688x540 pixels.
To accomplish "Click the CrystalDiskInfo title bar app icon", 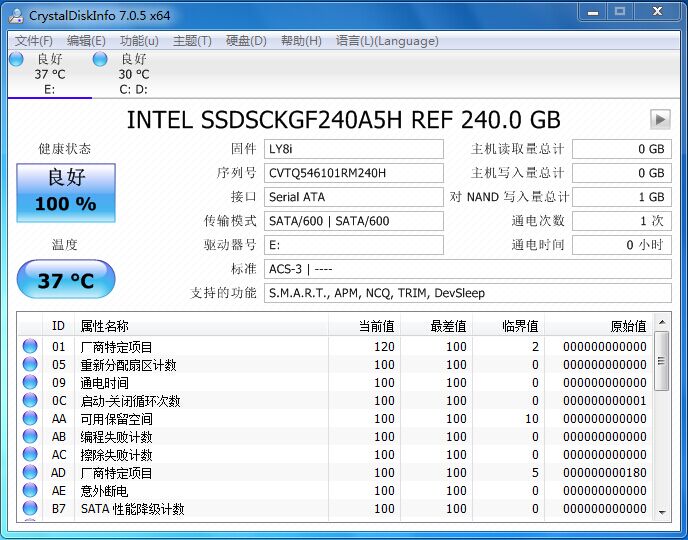I will [16, 15].
